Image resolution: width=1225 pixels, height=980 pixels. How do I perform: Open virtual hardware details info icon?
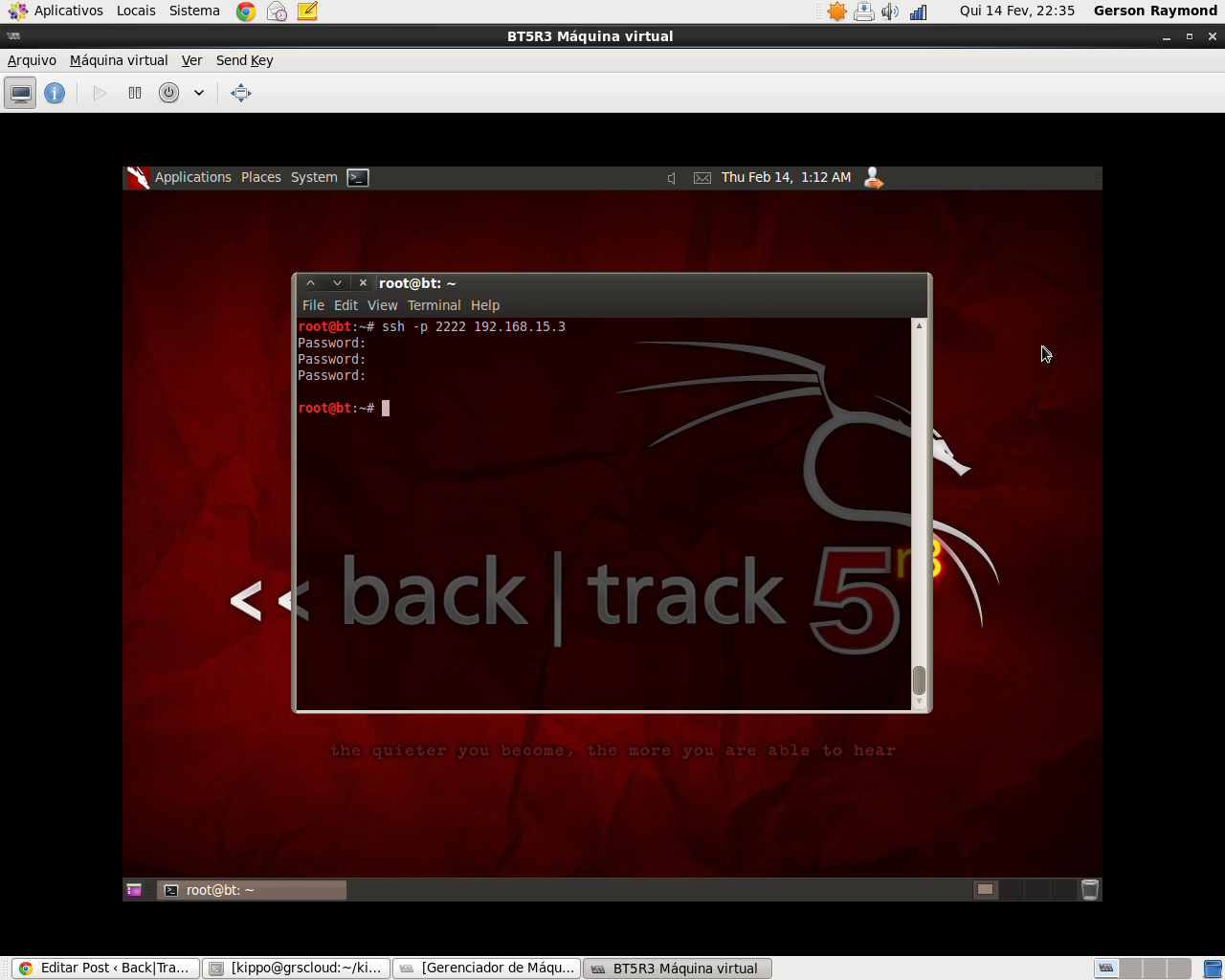pos(55,93)
